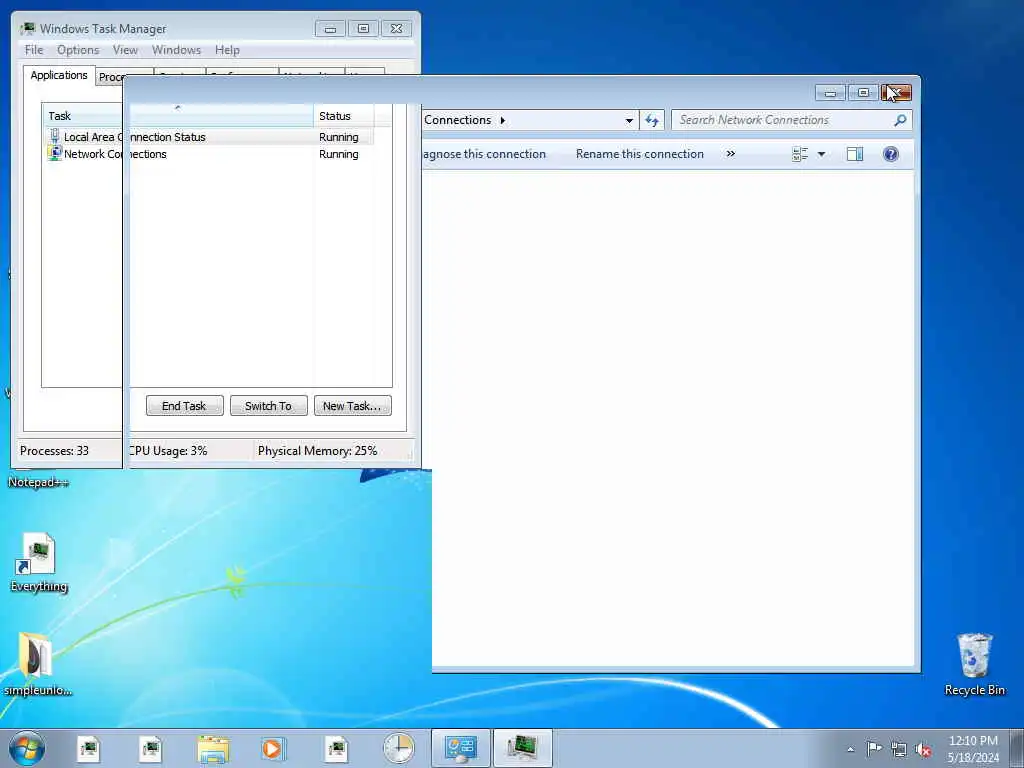The image size is (1024, 768).
Task: Click the refresh button beside address bar
Action: coord(652,120)
